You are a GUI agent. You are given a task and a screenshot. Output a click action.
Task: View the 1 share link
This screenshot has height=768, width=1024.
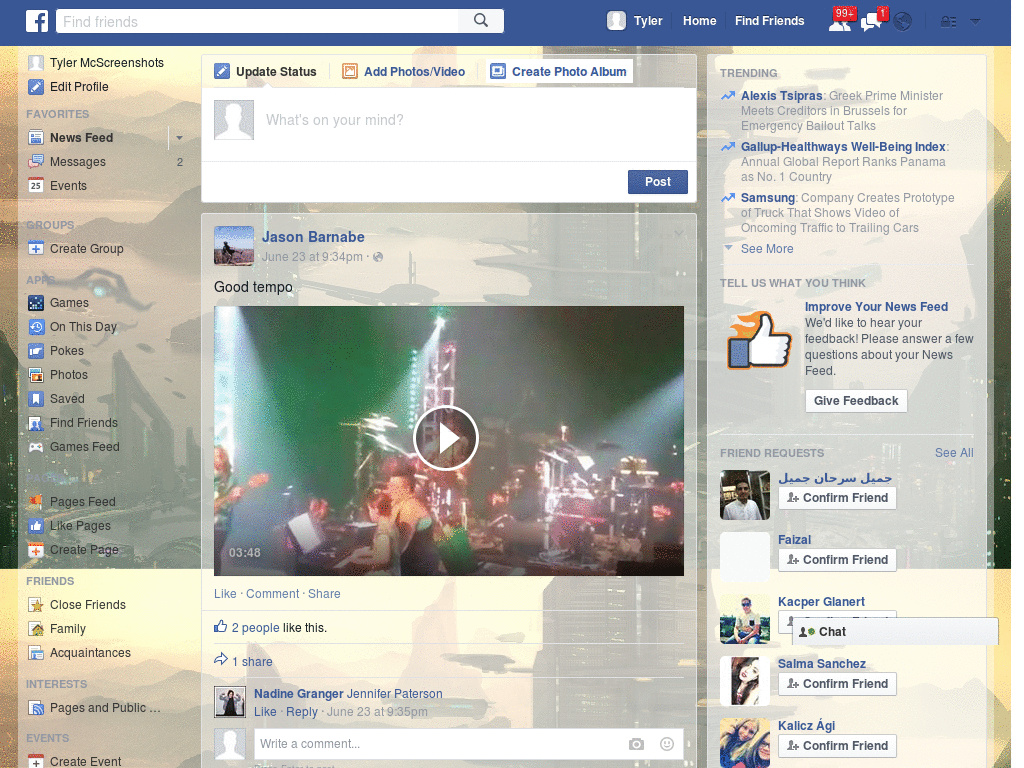click(x=252, y=662)
